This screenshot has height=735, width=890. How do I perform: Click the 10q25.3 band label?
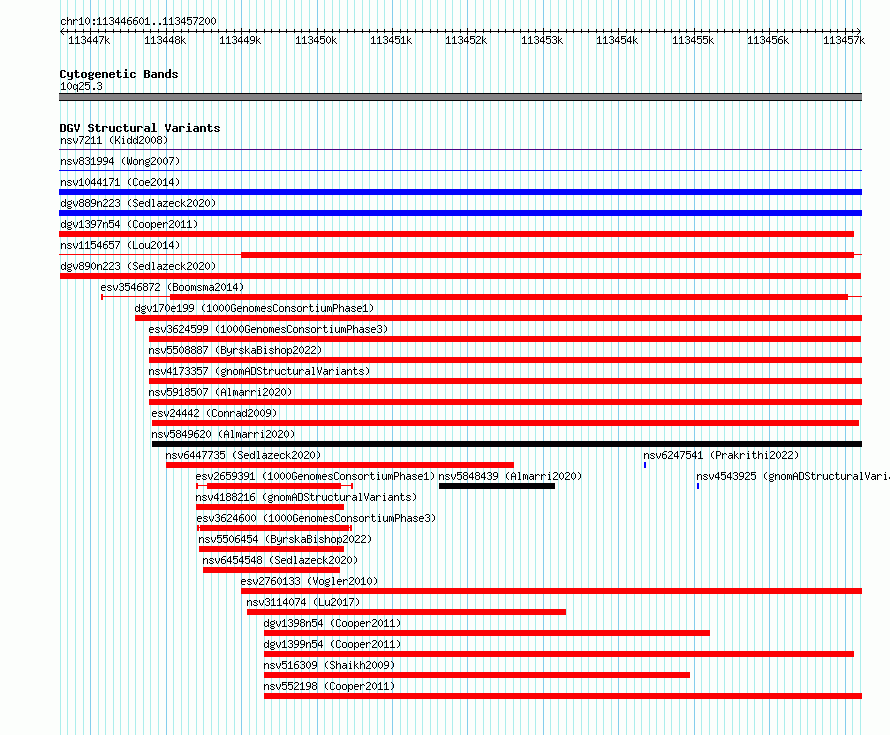81,86
